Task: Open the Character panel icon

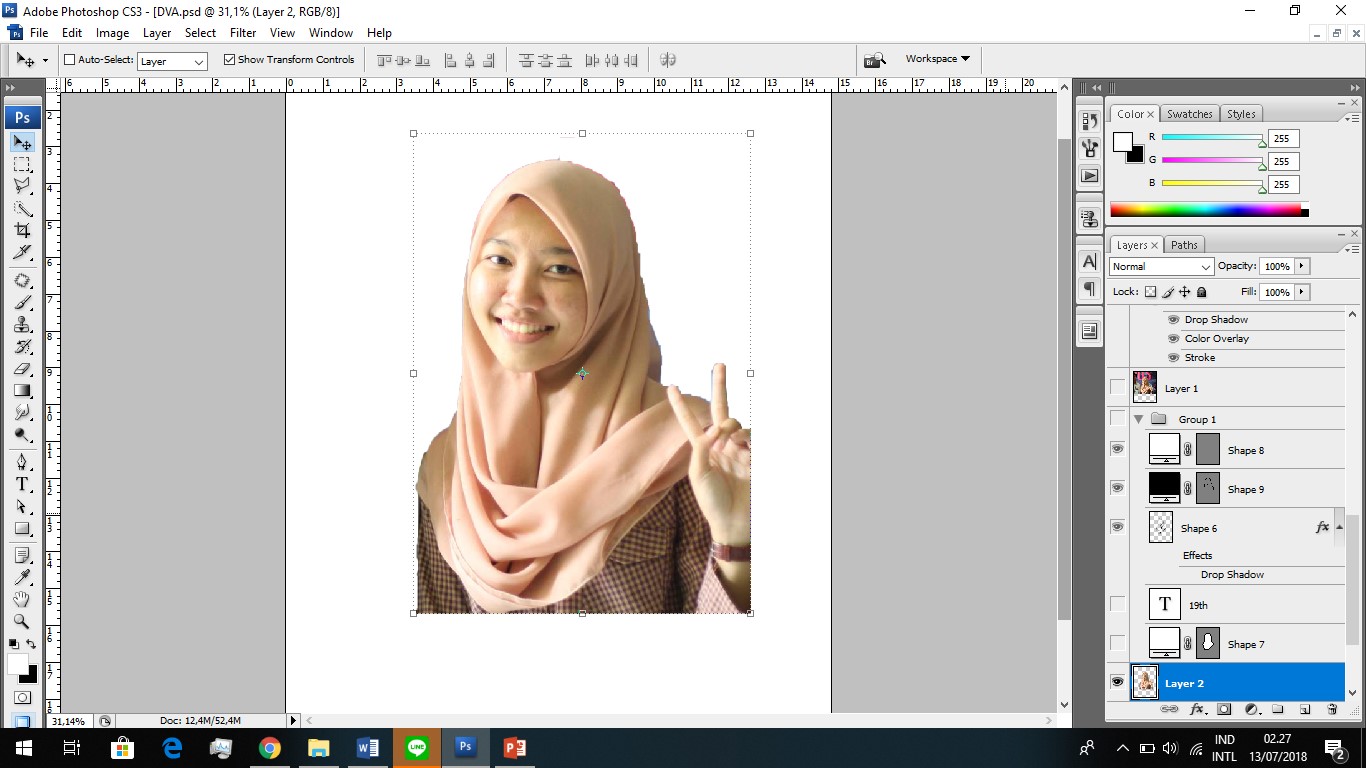Action: point(1090,262)
